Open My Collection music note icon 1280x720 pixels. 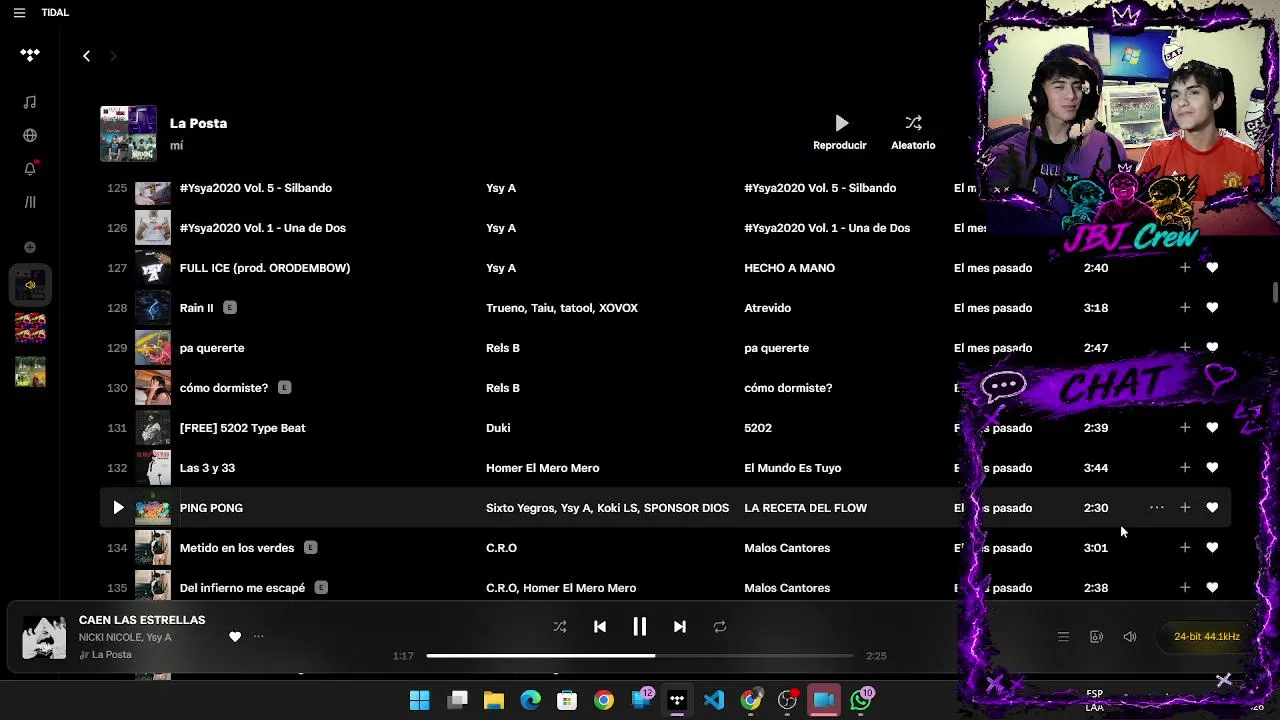point(30,102)
